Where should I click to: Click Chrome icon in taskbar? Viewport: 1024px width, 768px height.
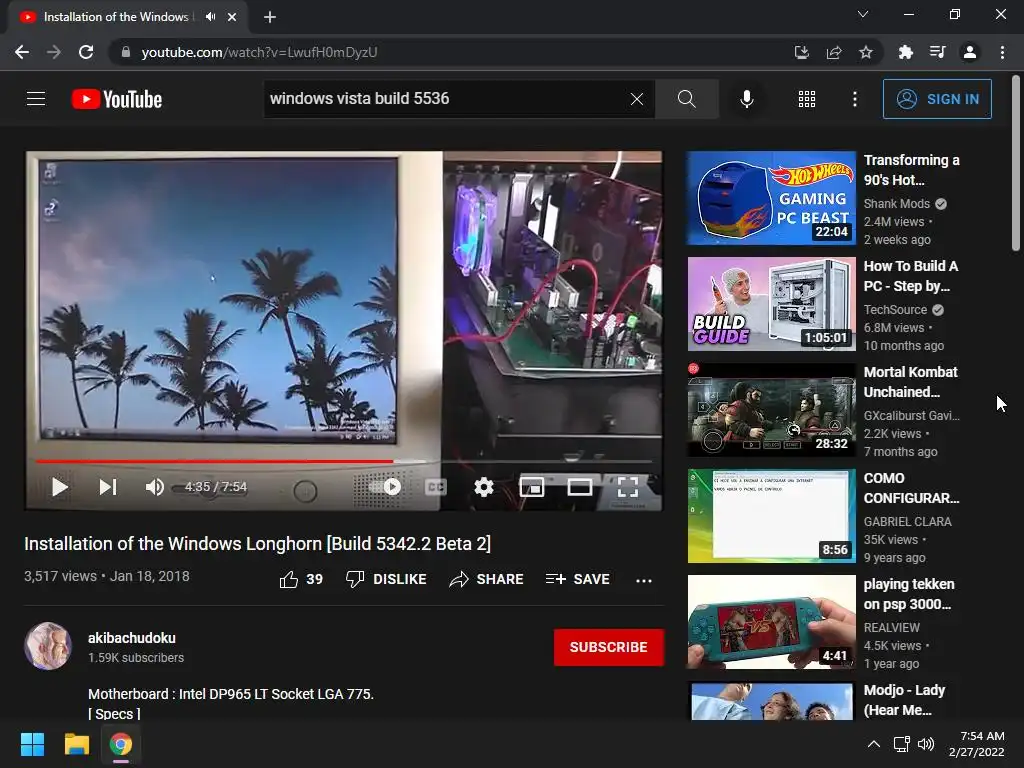(x=121, y=744)
